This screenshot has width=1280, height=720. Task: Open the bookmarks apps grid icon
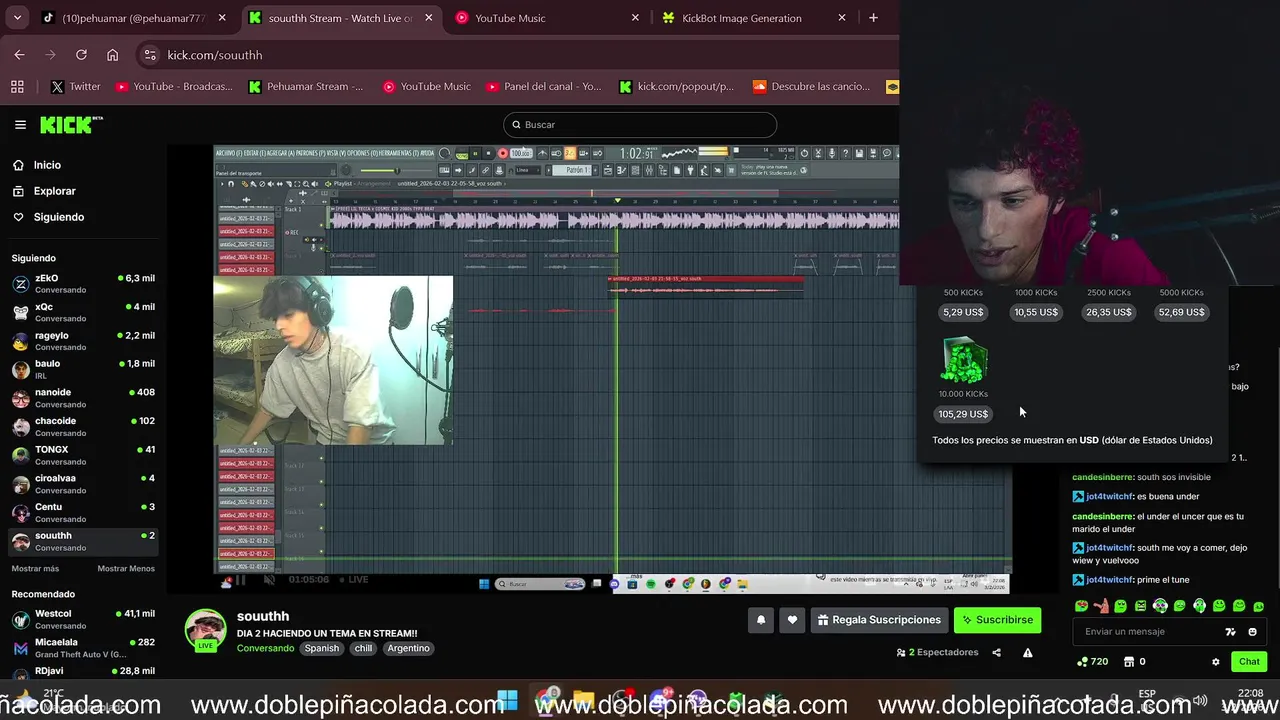click(x=17, y=87)
